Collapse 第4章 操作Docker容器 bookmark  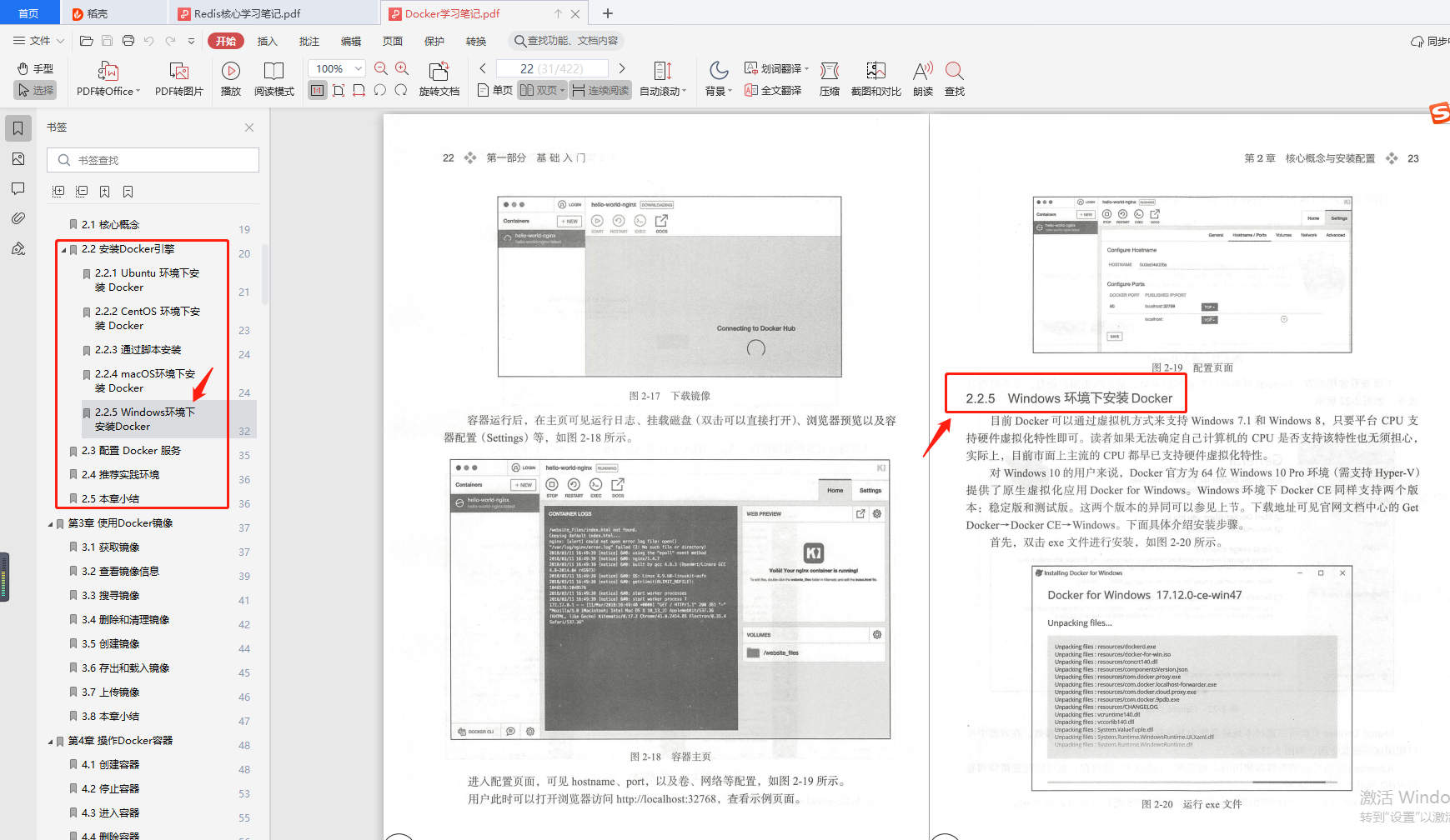click(50, 741)
